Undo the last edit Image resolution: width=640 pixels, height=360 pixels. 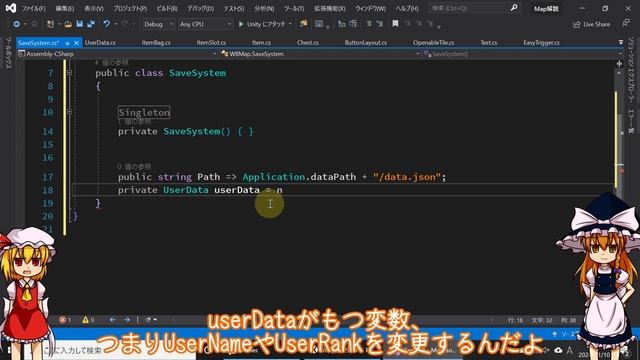(107, 24)
